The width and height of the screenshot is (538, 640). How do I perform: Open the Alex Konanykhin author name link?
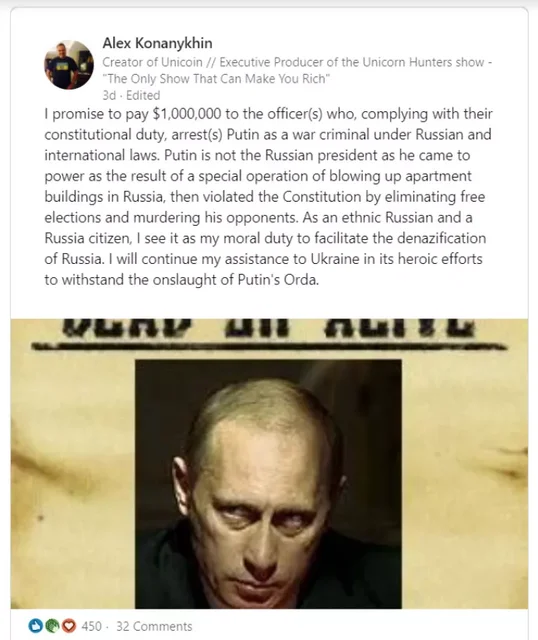(157, 43)
